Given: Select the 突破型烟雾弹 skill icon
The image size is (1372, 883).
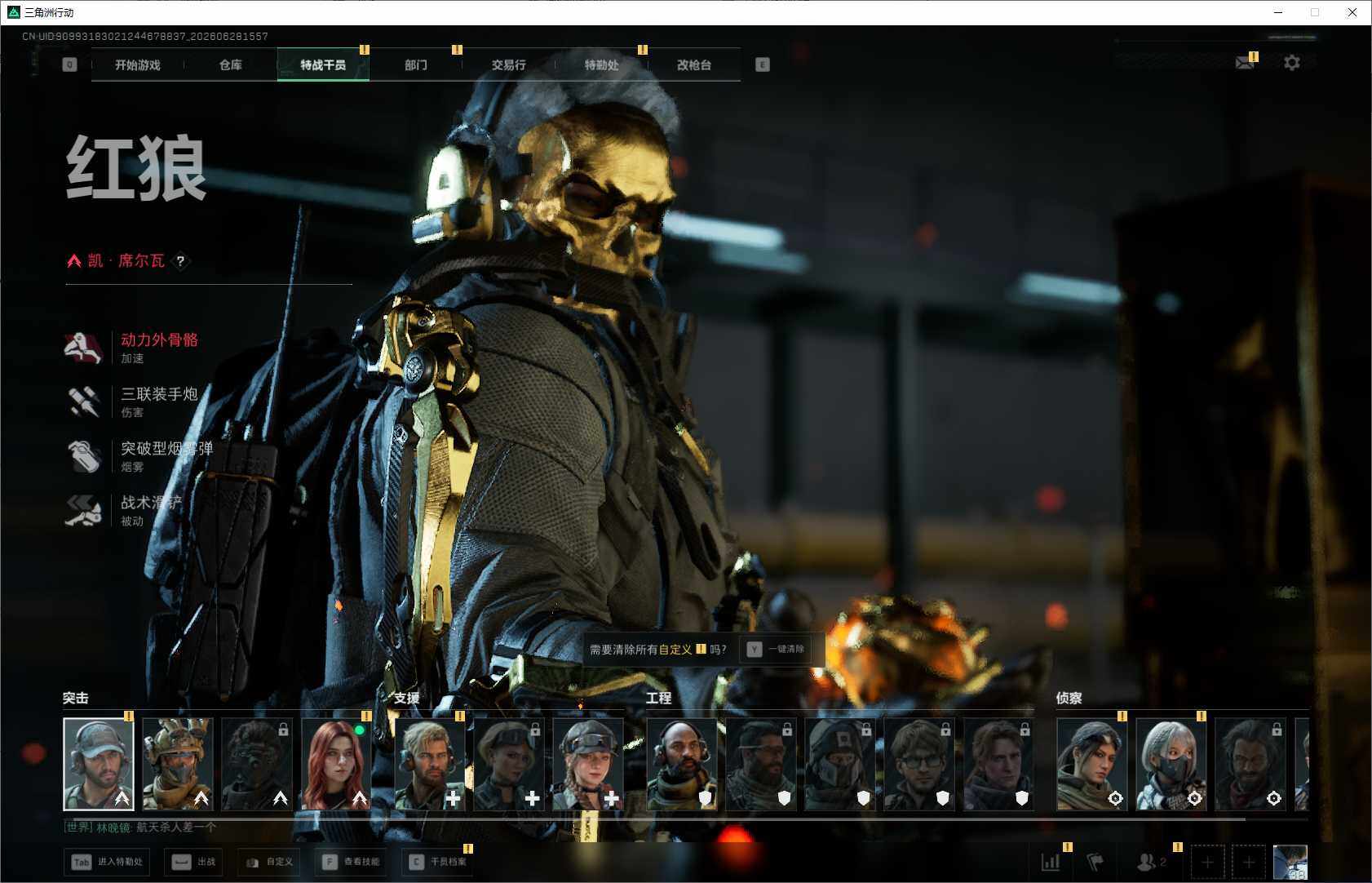Looking at the screenshot, I should click(x=83, y=456).
